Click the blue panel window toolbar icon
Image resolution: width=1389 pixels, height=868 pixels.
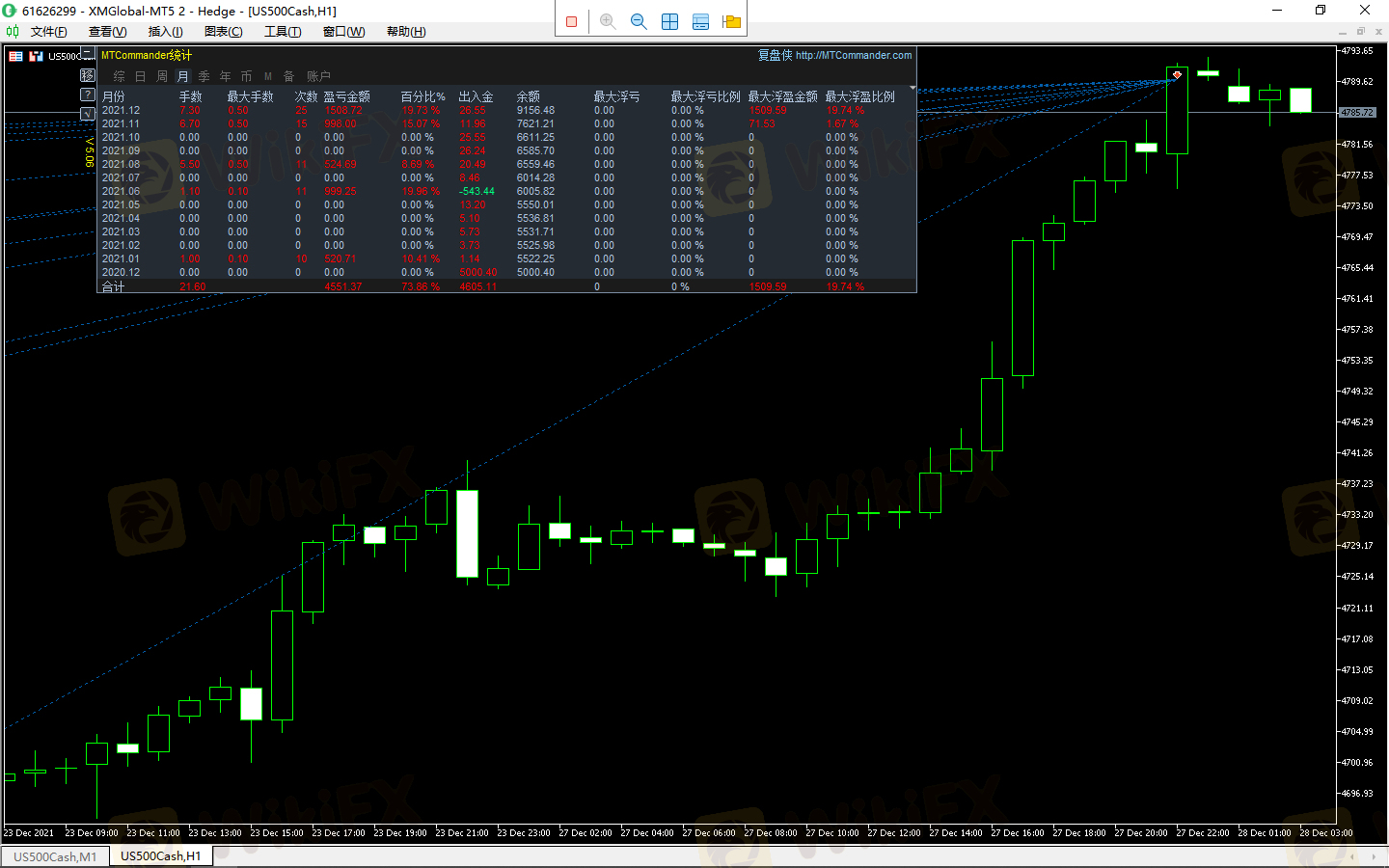pyautogui.click(x=700, y=21)
